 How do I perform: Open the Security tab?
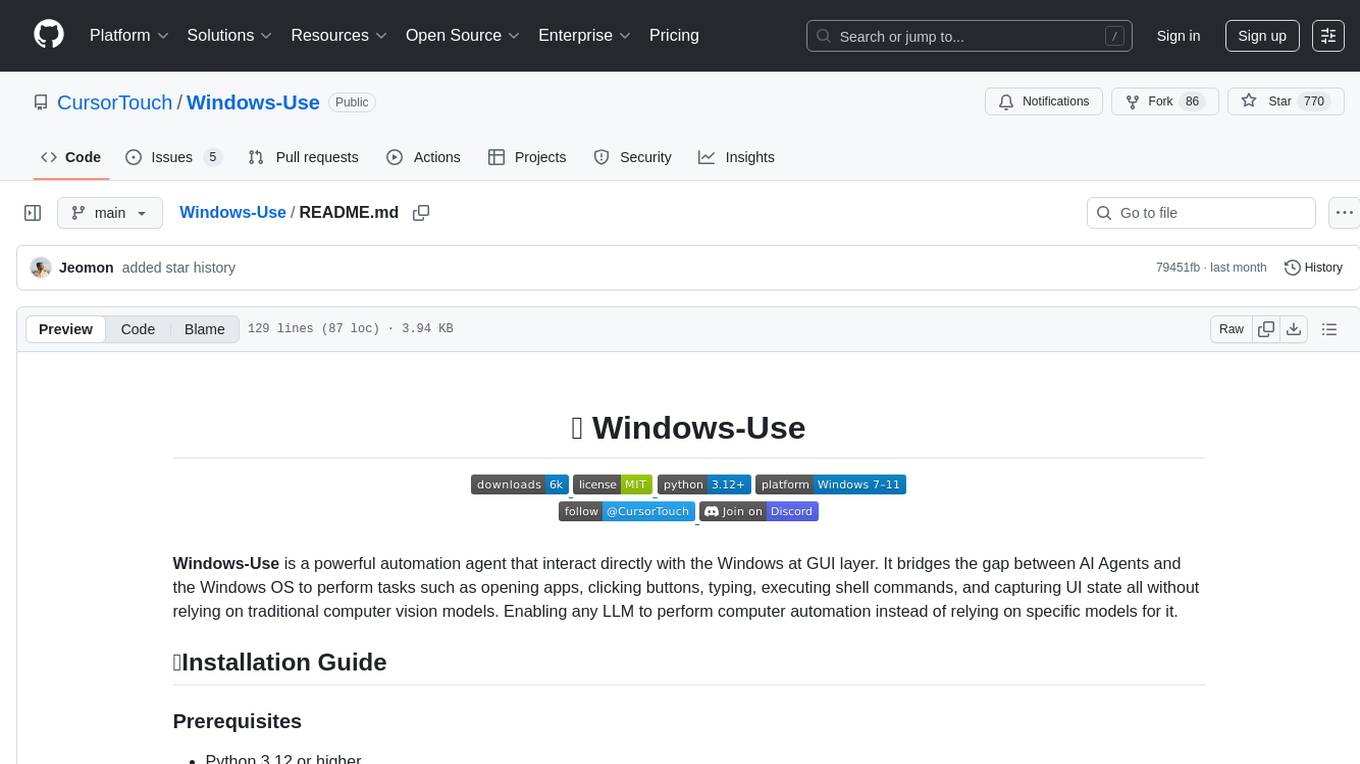633,157
